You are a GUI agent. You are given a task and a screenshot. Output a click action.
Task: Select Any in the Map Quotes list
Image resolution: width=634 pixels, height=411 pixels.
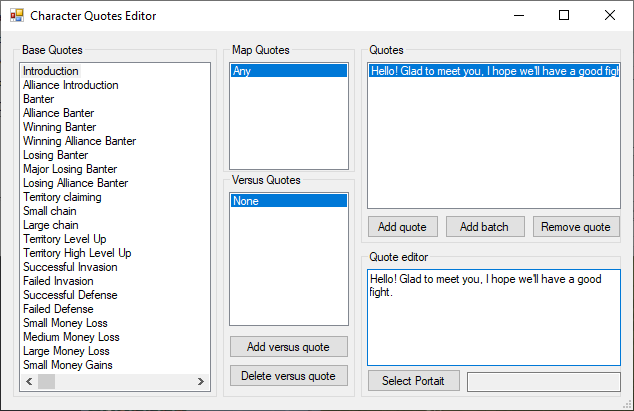(x=288, y=71)
